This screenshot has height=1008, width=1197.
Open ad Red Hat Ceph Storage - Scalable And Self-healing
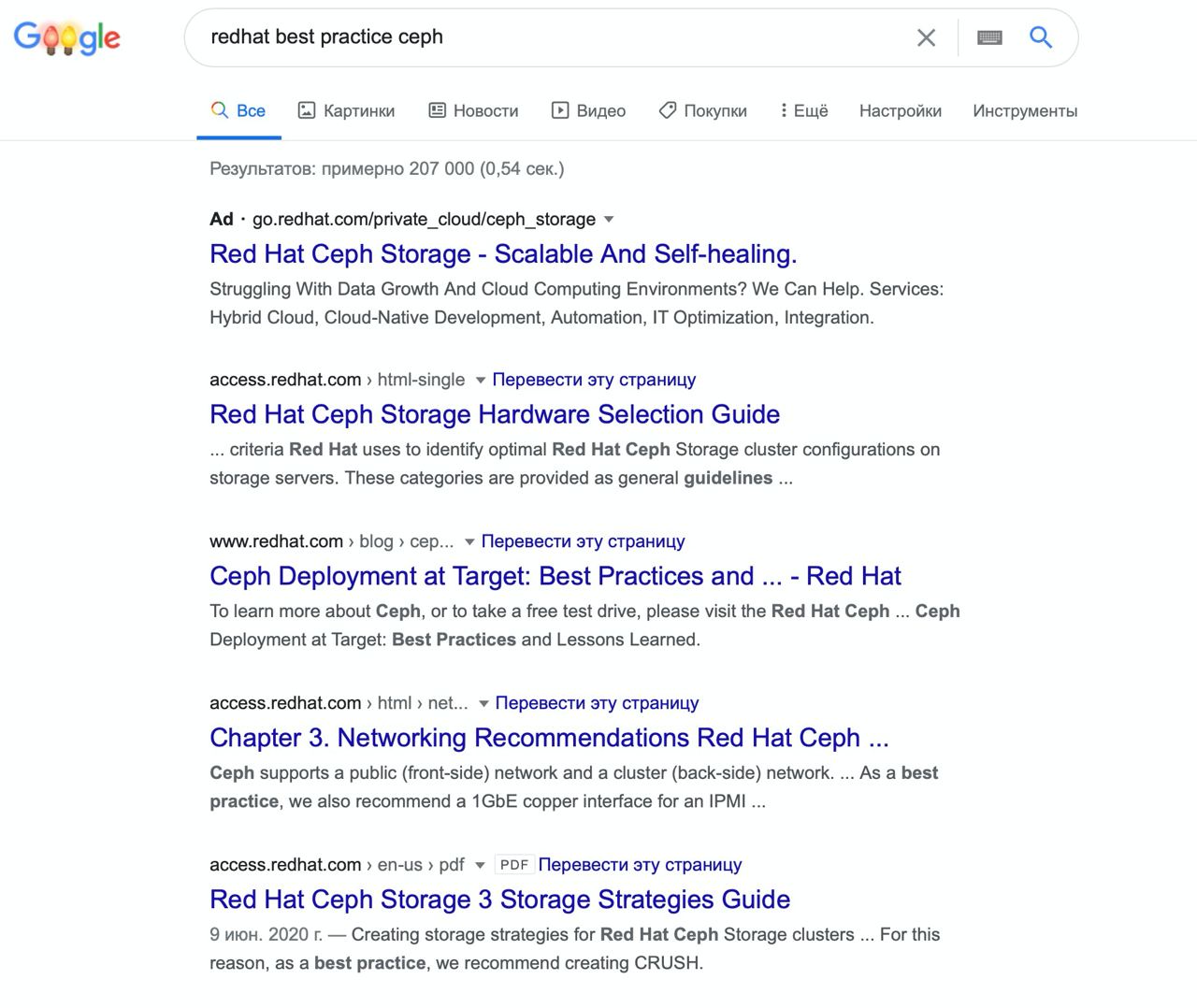503,253
